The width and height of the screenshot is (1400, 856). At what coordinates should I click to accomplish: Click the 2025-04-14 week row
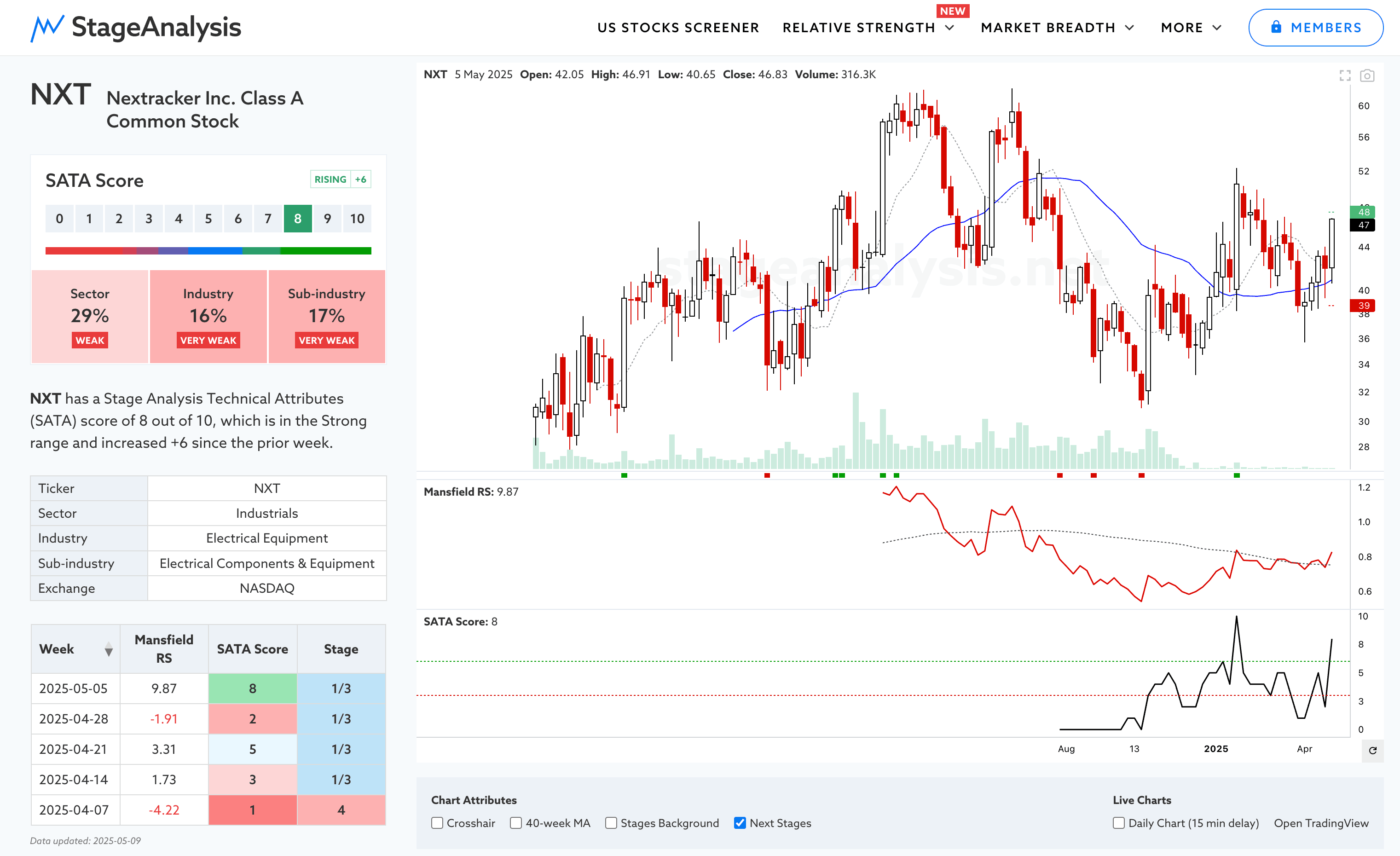(x=208, y=779)
